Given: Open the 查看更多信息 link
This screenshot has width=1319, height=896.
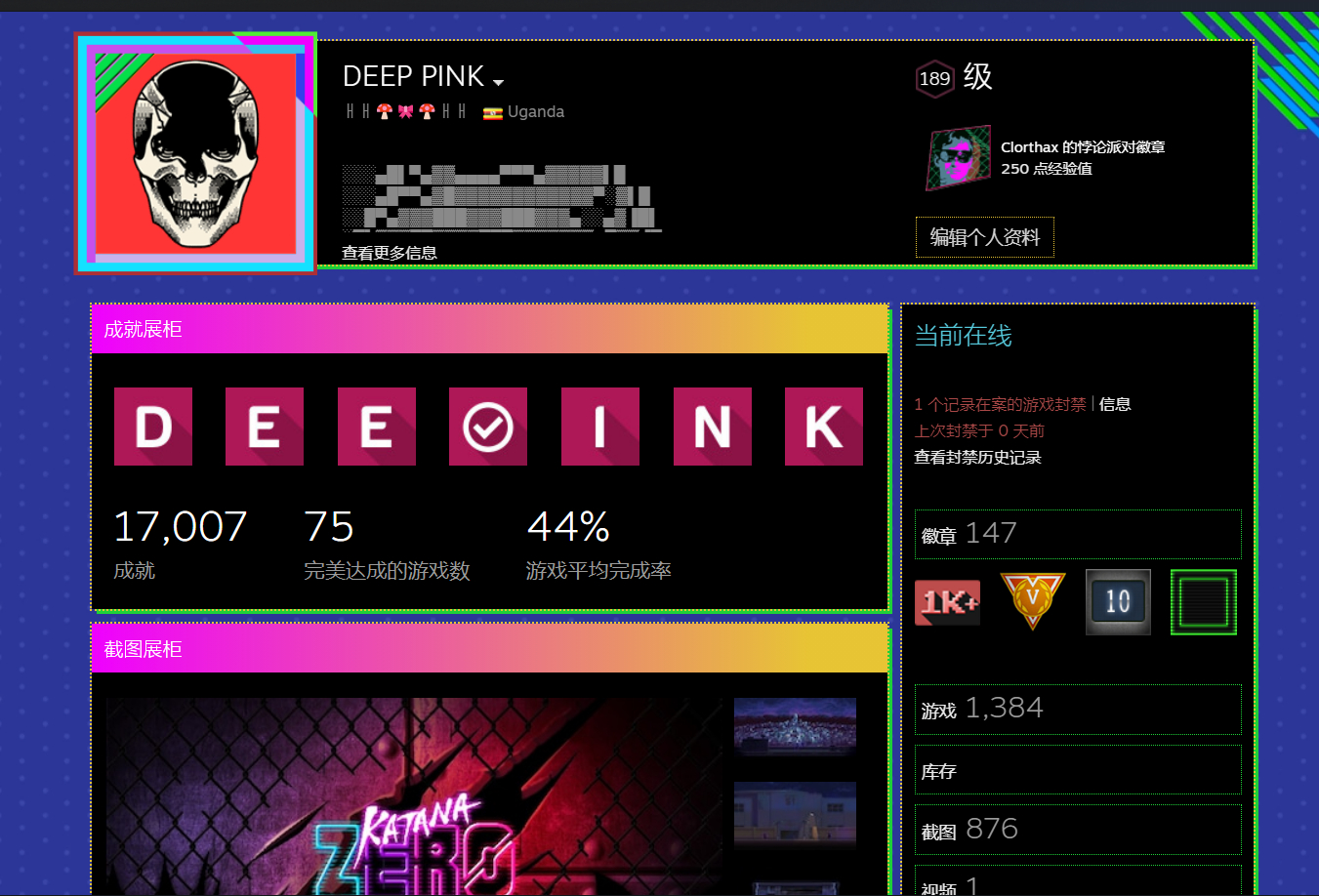Looking at the screenshot, I should [389, 253].
